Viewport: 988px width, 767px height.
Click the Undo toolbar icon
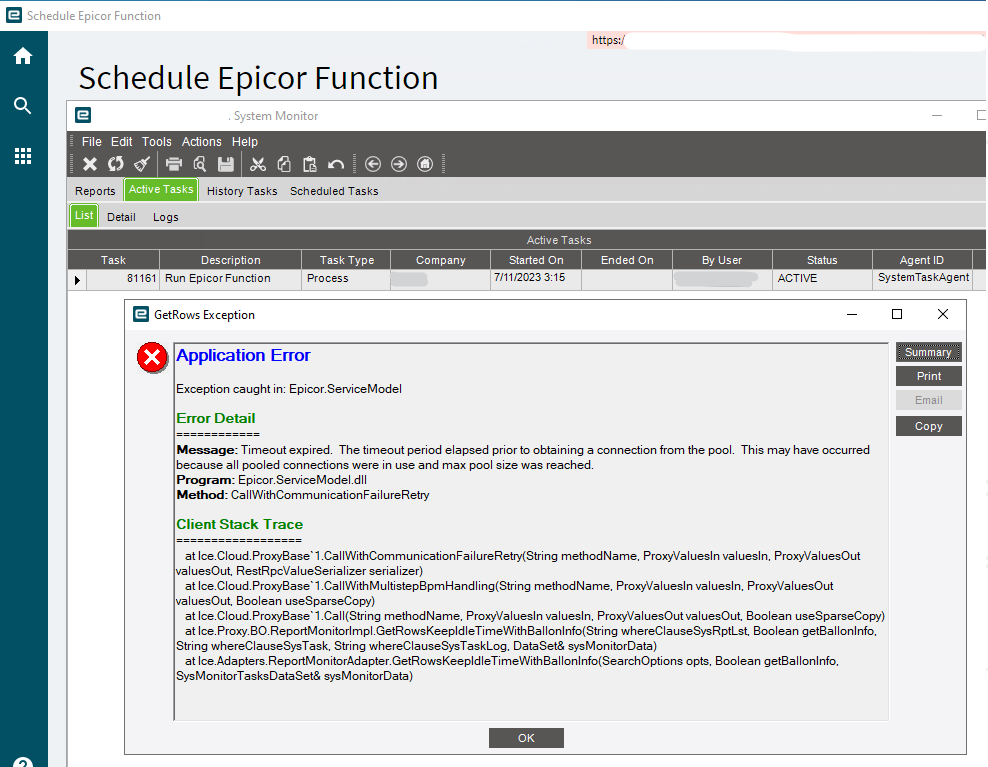[336, 164]
